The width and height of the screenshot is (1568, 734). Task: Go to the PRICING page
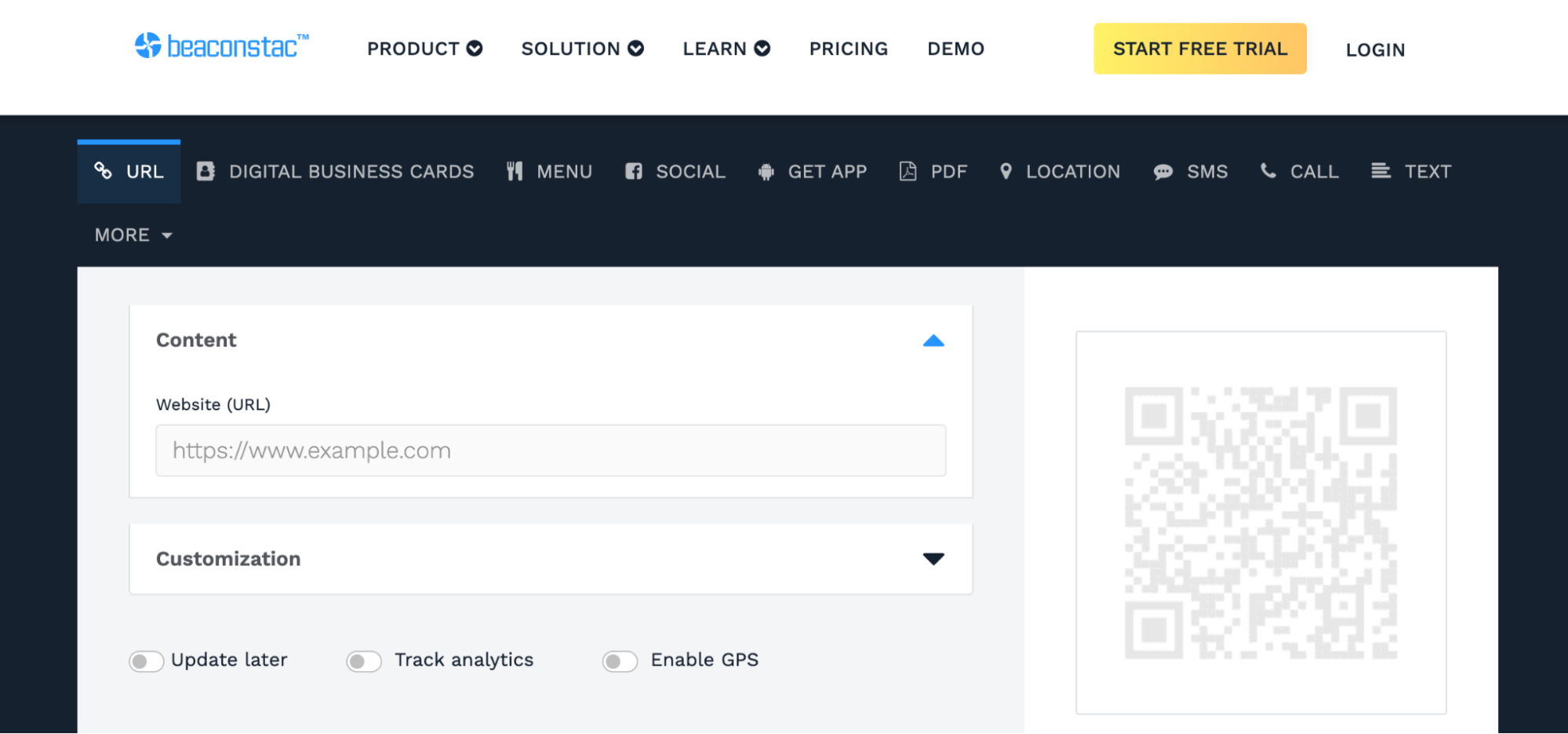(849, 49)
